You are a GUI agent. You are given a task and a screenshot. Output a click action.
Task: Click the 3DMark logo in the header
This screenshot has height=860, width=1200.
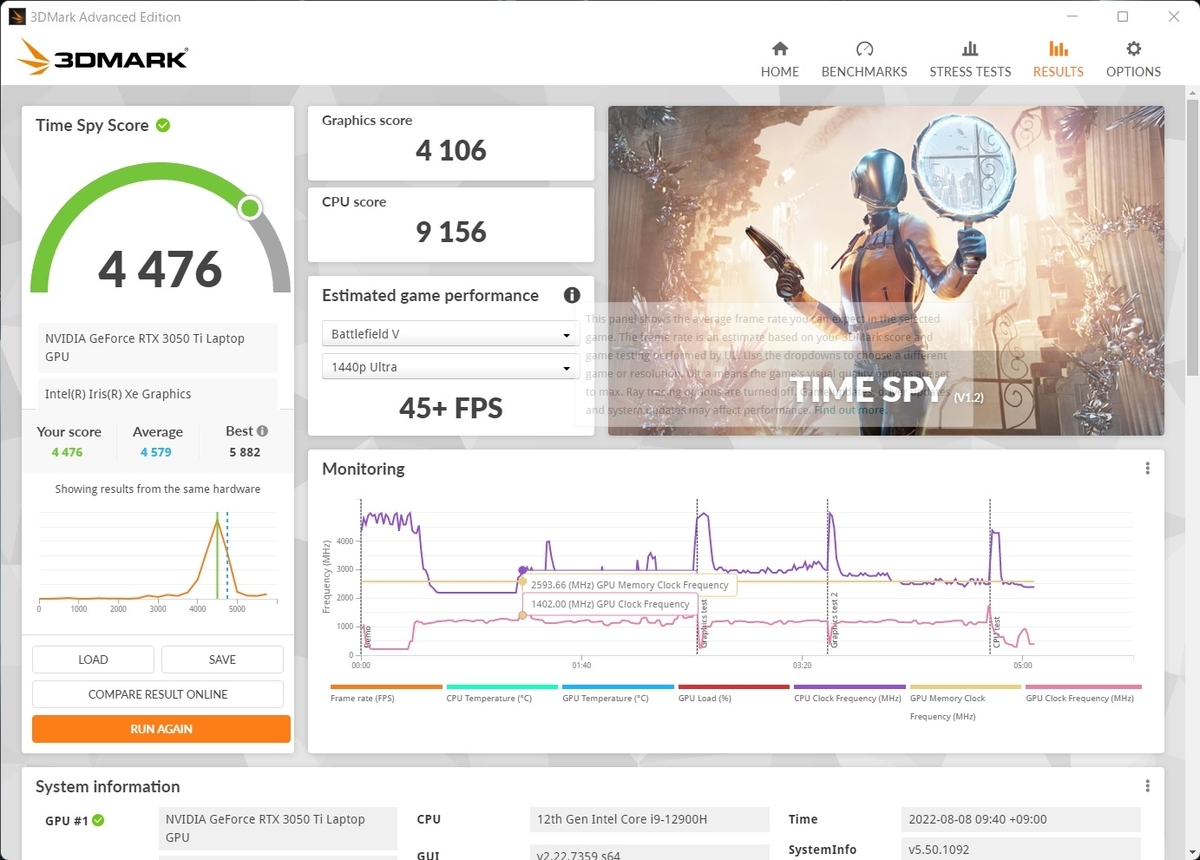pos(103,58)
